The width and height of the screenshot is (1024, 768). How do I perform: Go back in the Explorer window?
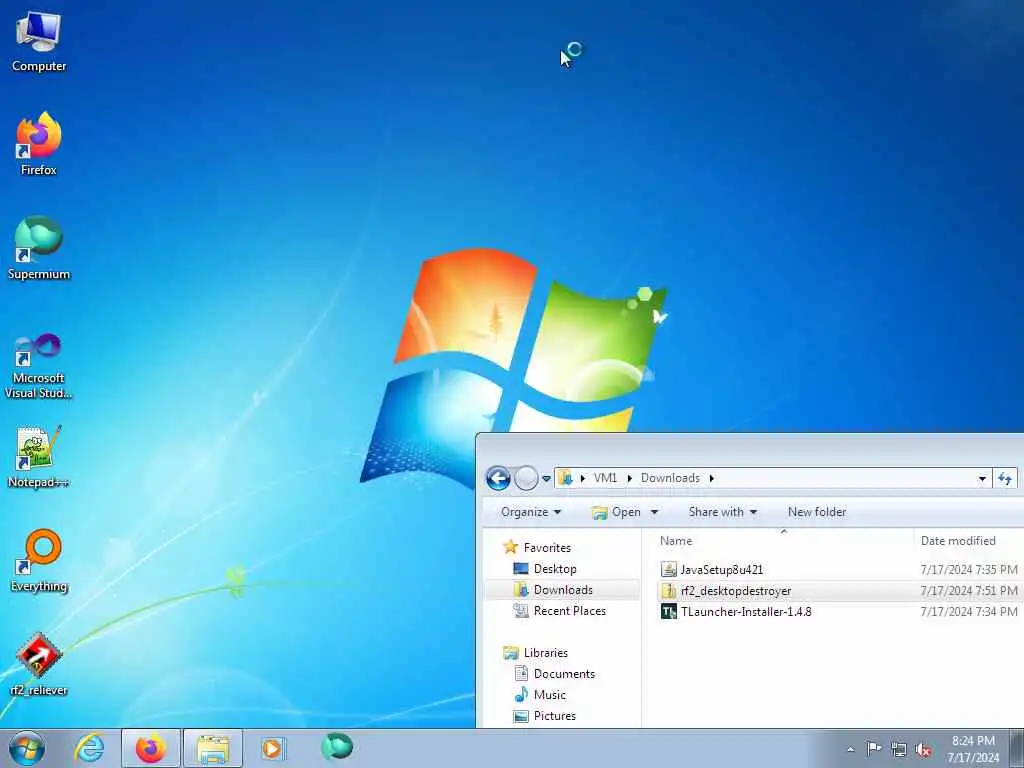(498, 478)
